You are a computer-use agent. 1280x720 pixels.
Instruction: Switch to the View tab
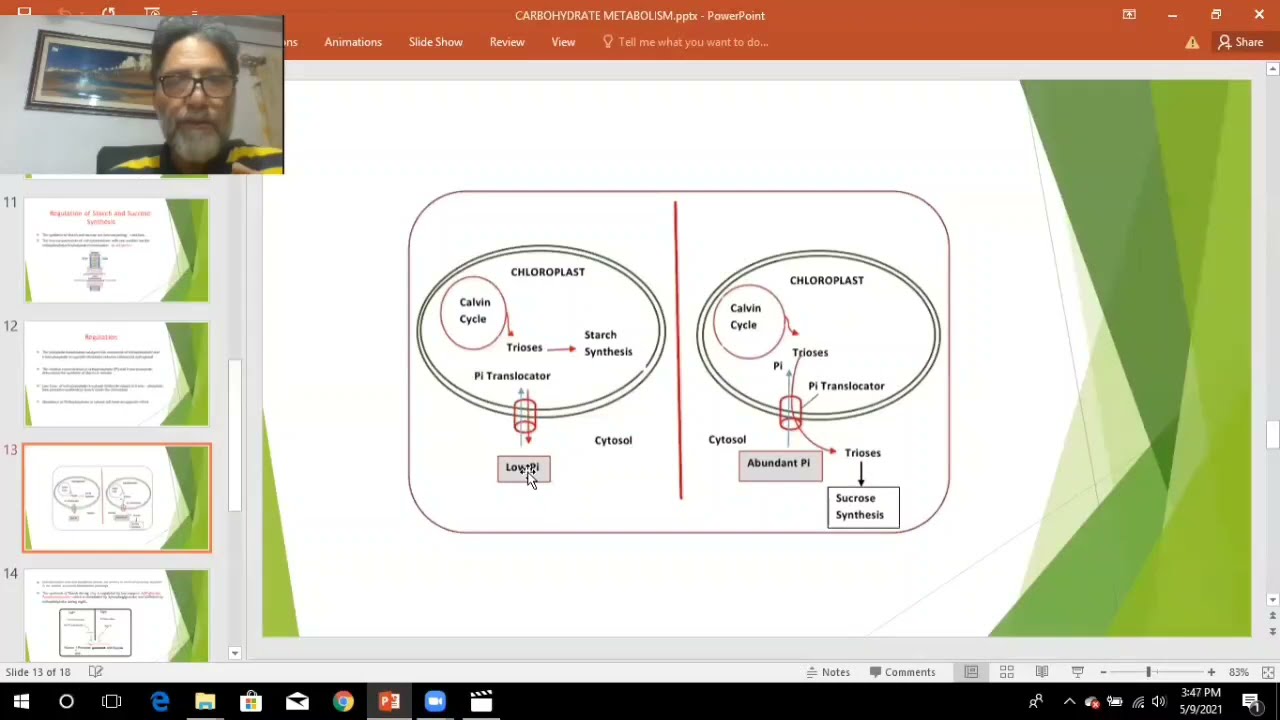[x=563, y=42]
